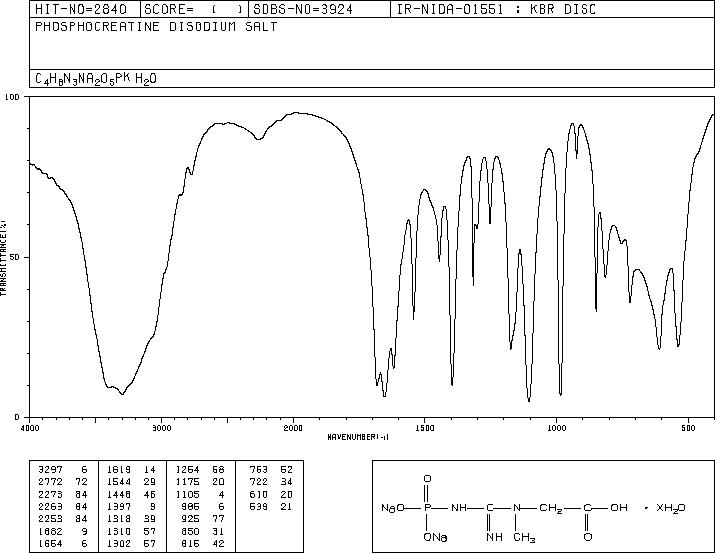The image size is (715, 553).
Task: Select the 1310 peak entry in table
Action: click(131, 531)
